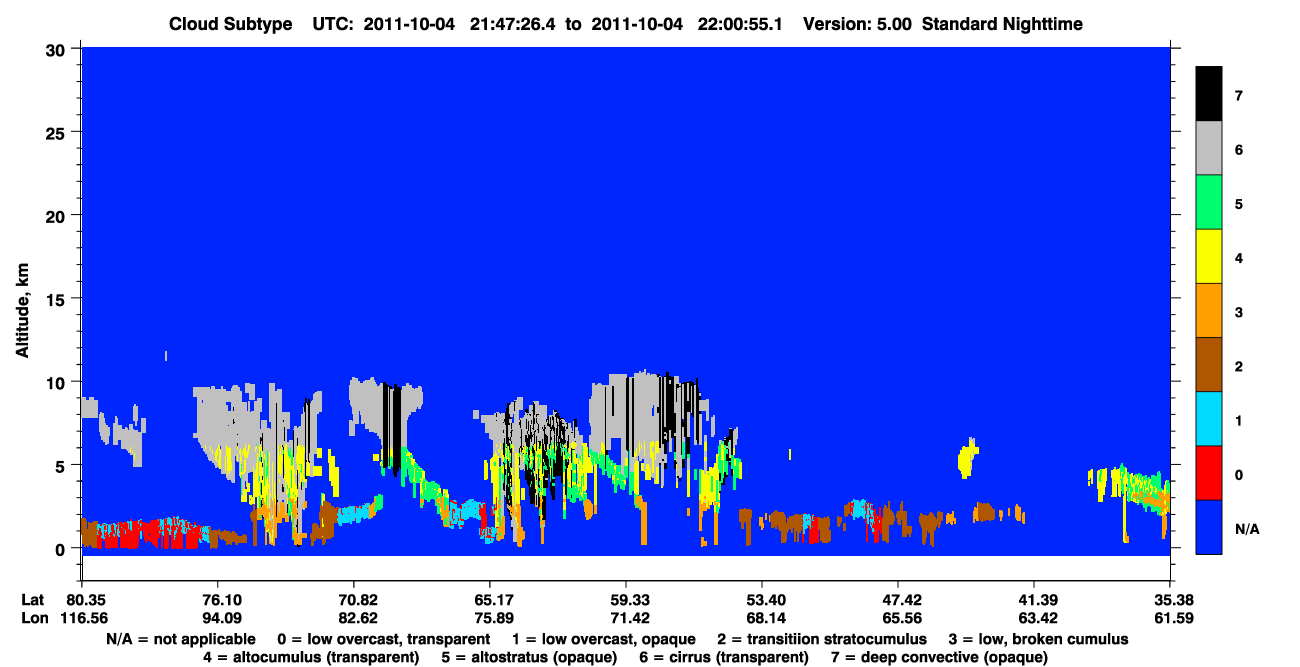
Task: Click legend text '1 = low overcast, opaque'
Action: pyautogui.click(x=606, y=639)
